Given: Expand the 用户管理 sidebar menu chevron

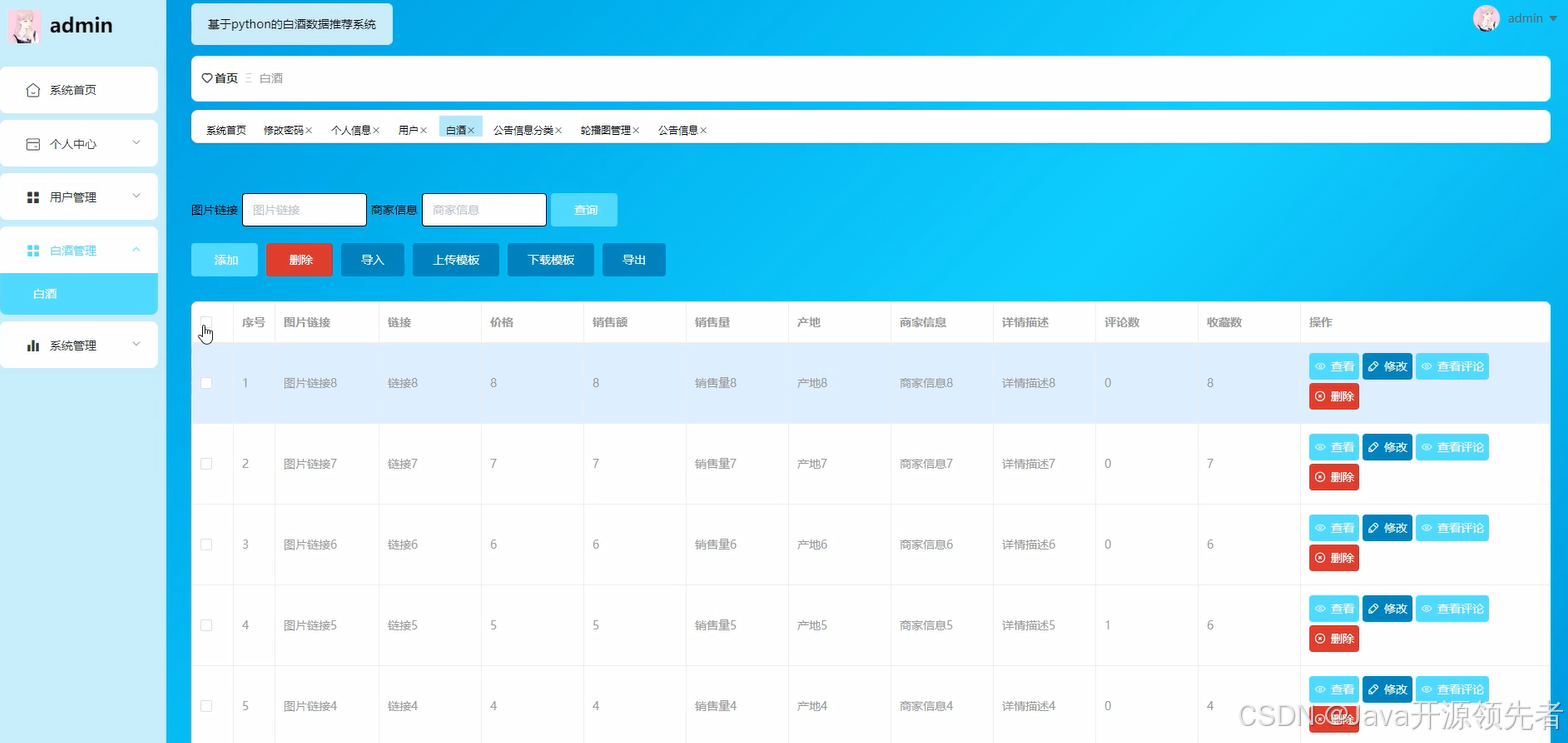Looking at the screenshot, I should [136, 196].
